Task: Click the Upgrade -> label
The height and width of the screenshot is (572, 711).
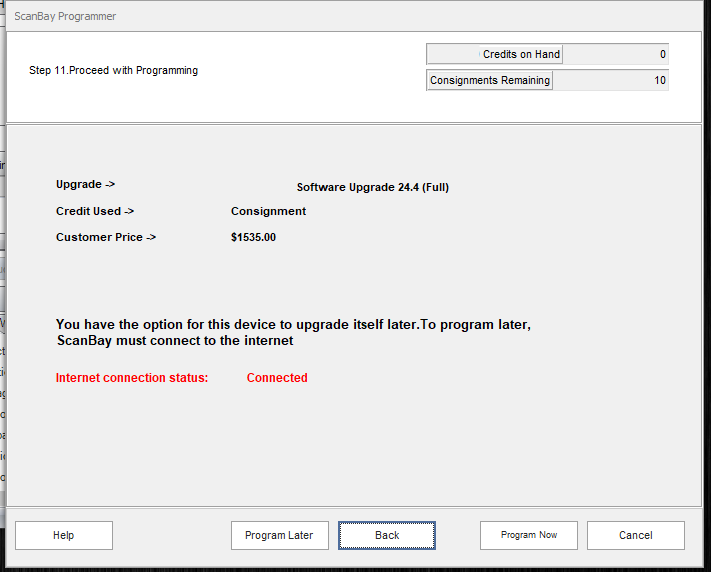Action: click(x=86, y=185)
